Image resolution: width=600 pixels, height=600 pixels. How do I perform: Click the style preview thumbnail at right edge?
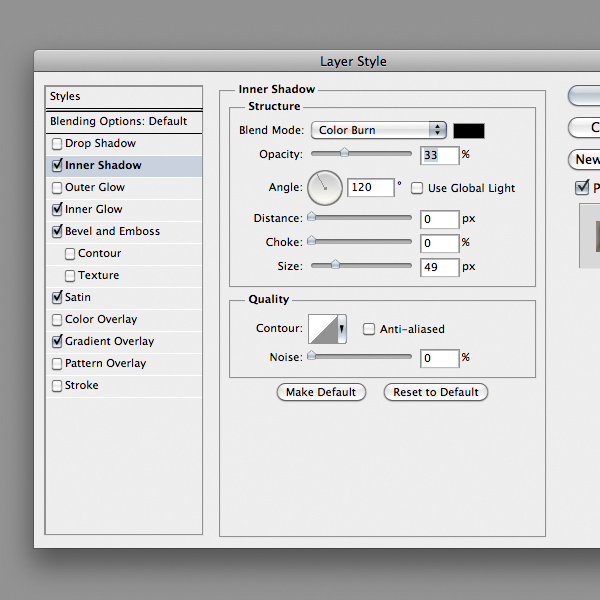[x=590, y=236]
